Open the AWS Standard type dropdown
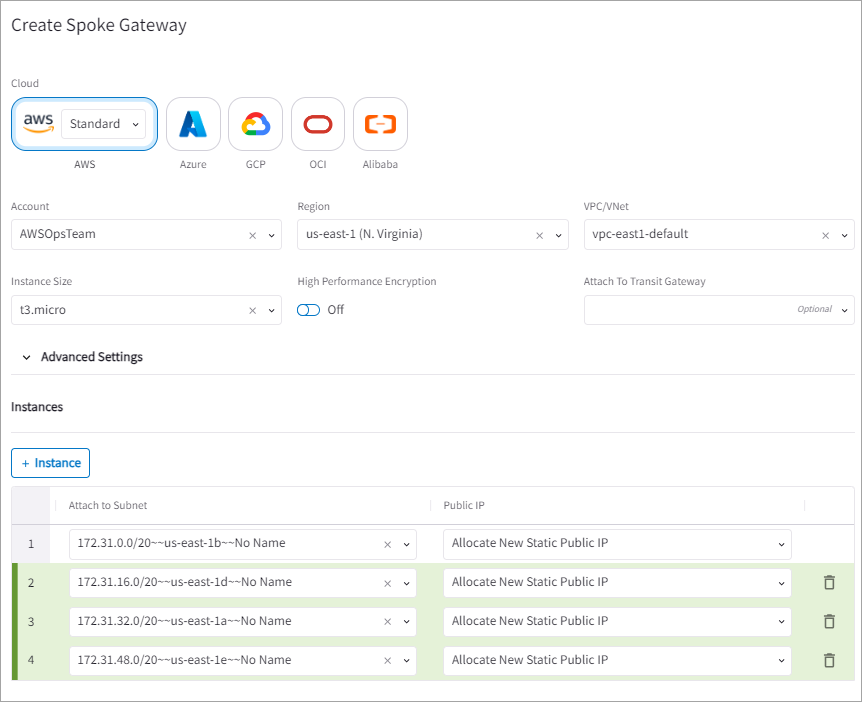The image size is (862, 702). (104, 124)
